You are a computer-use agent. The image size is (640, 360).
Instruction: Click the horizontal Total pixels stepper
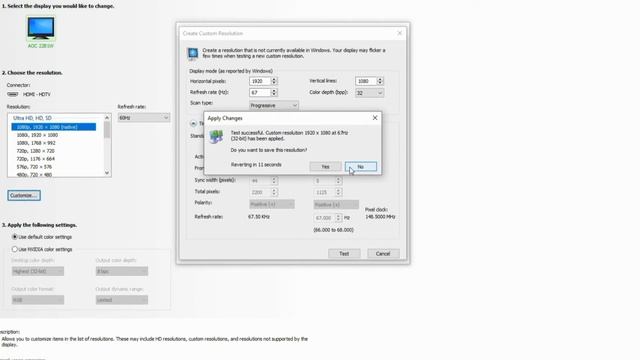click(x=274, y=192)
